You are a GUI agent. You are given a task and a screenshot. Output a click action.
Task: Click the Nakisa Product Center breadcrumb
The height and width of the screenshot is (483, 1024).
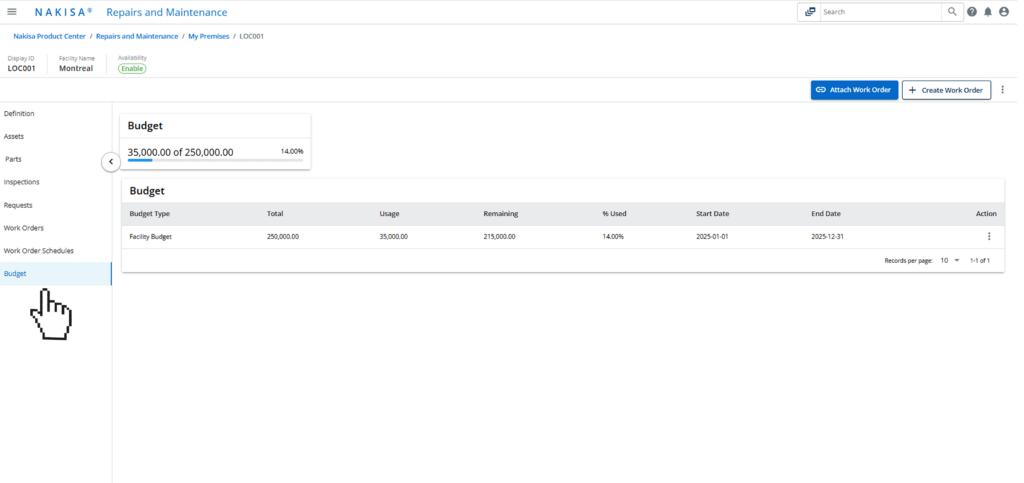pos(50,36)
